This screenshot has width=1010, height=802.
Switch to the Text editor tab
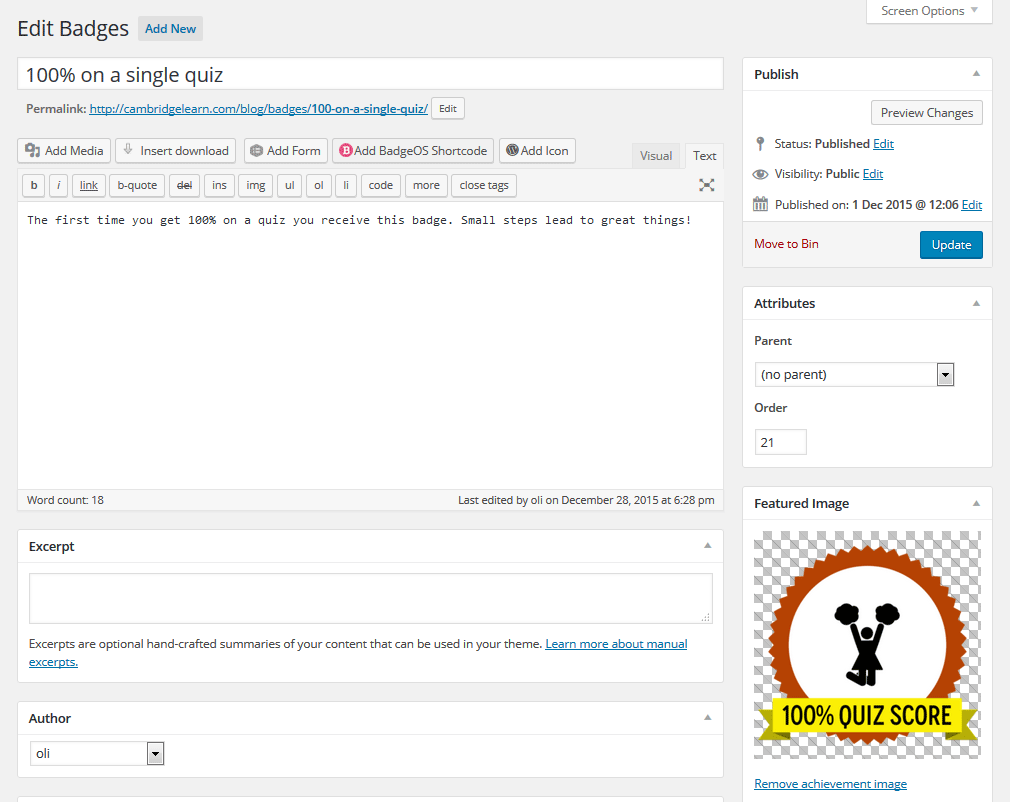[x=705, y=155]
